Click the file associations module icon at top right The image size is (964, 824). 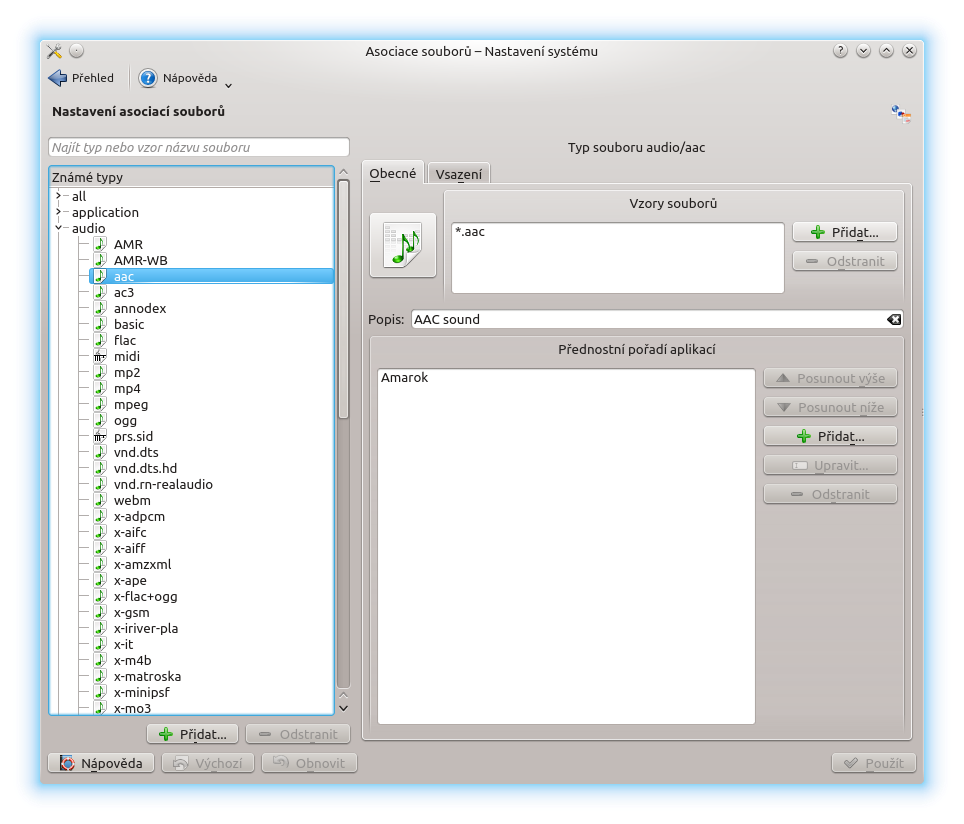(x=901, y=114)
